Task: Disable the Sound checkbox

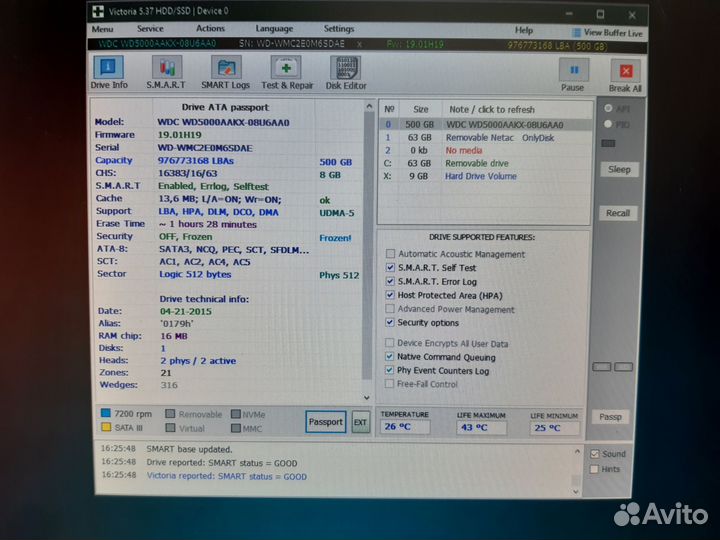Action: pyautogui.click(x=595, y=454)
